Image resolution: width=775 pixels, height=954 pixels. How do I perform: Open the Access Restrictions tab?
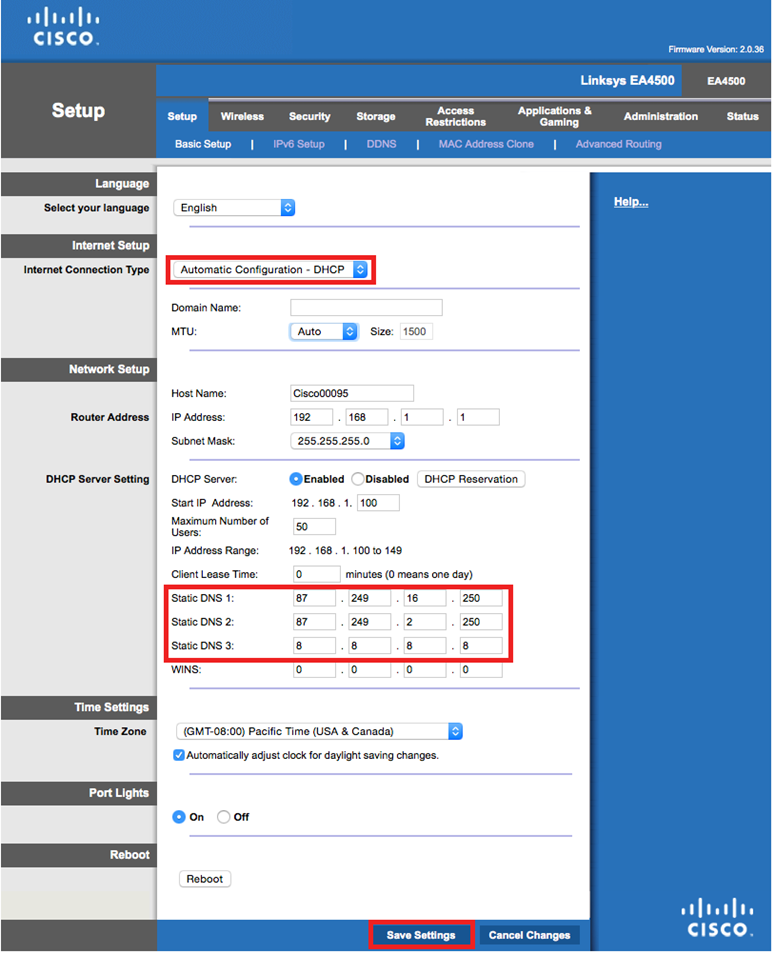(456, 116)
